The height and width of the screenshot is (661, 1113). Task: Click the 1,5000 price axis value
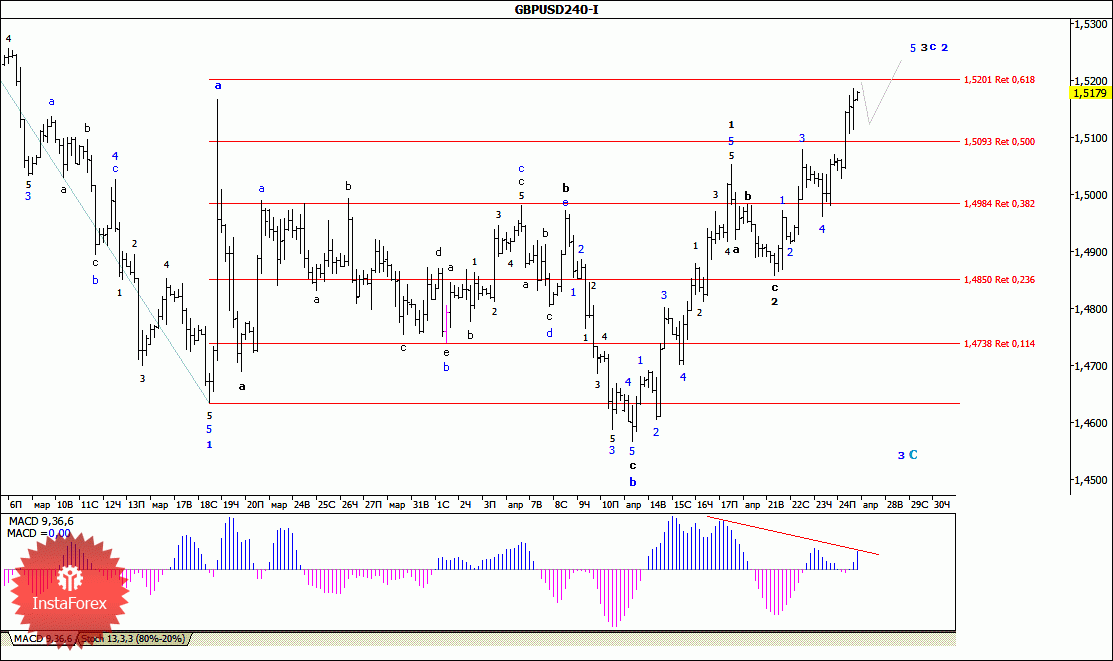1090,195
